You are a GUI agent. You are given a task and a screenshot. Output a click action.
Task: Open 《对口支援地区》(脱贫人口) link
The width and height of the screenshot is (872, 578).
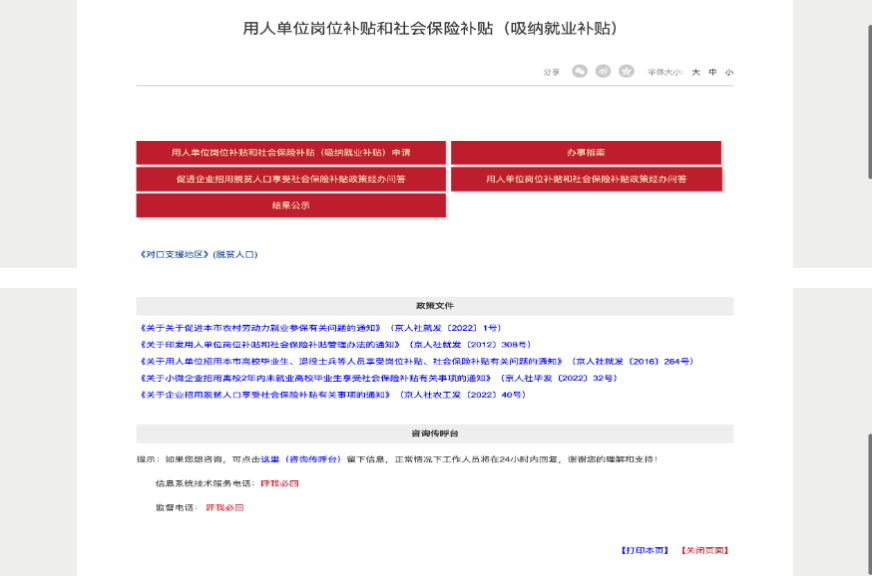coord(199,255)
